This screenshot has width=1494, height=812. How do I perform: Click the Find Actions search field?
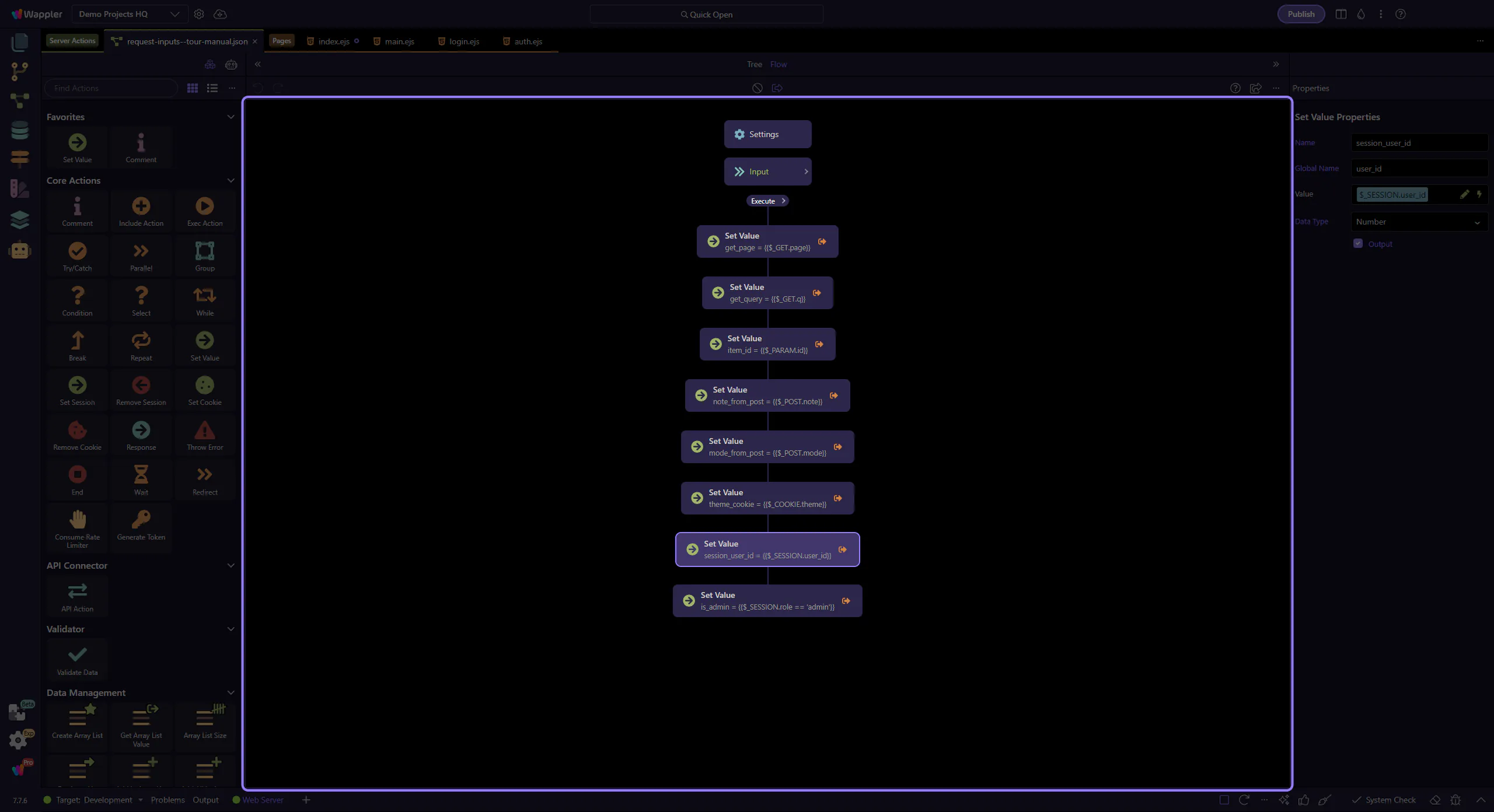click(111, 88)
